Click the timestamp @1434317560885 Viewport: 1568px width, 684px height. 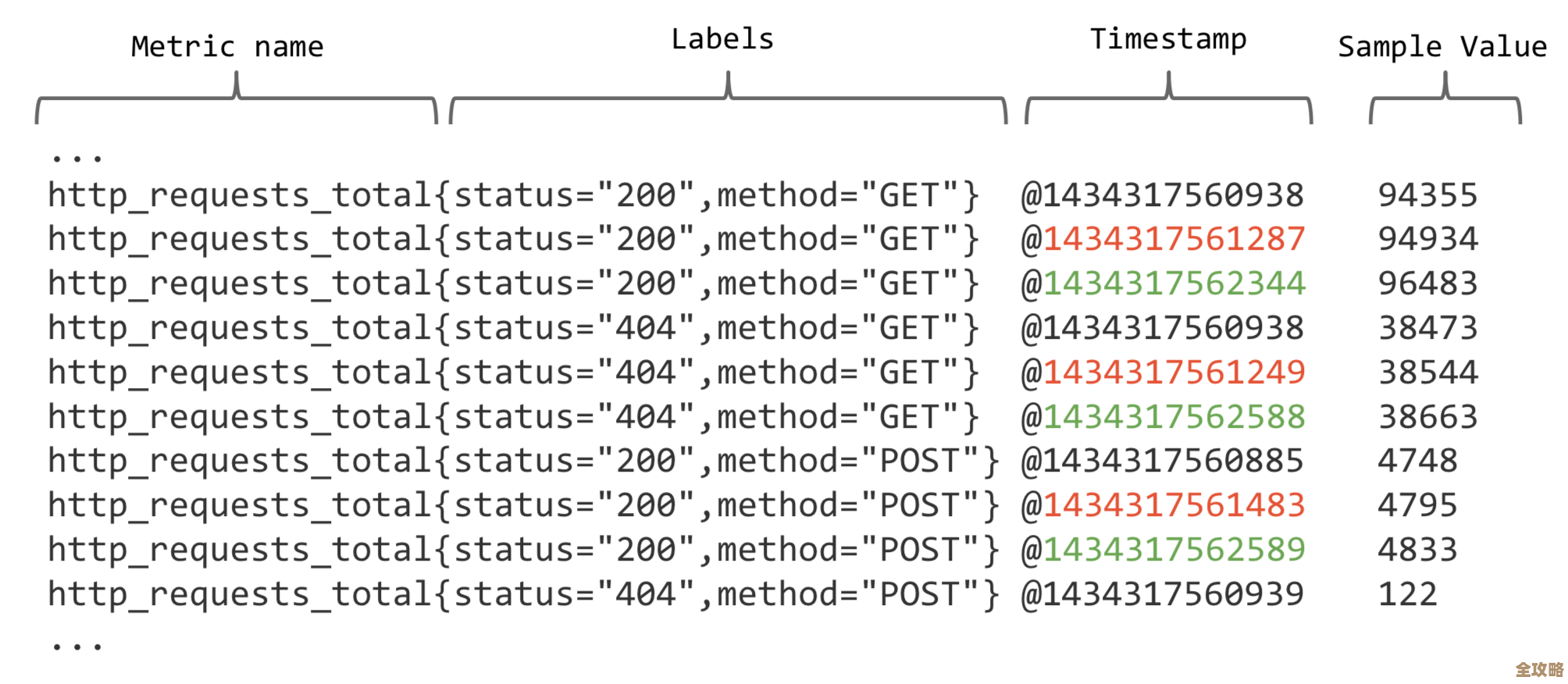click(1162, 461)
